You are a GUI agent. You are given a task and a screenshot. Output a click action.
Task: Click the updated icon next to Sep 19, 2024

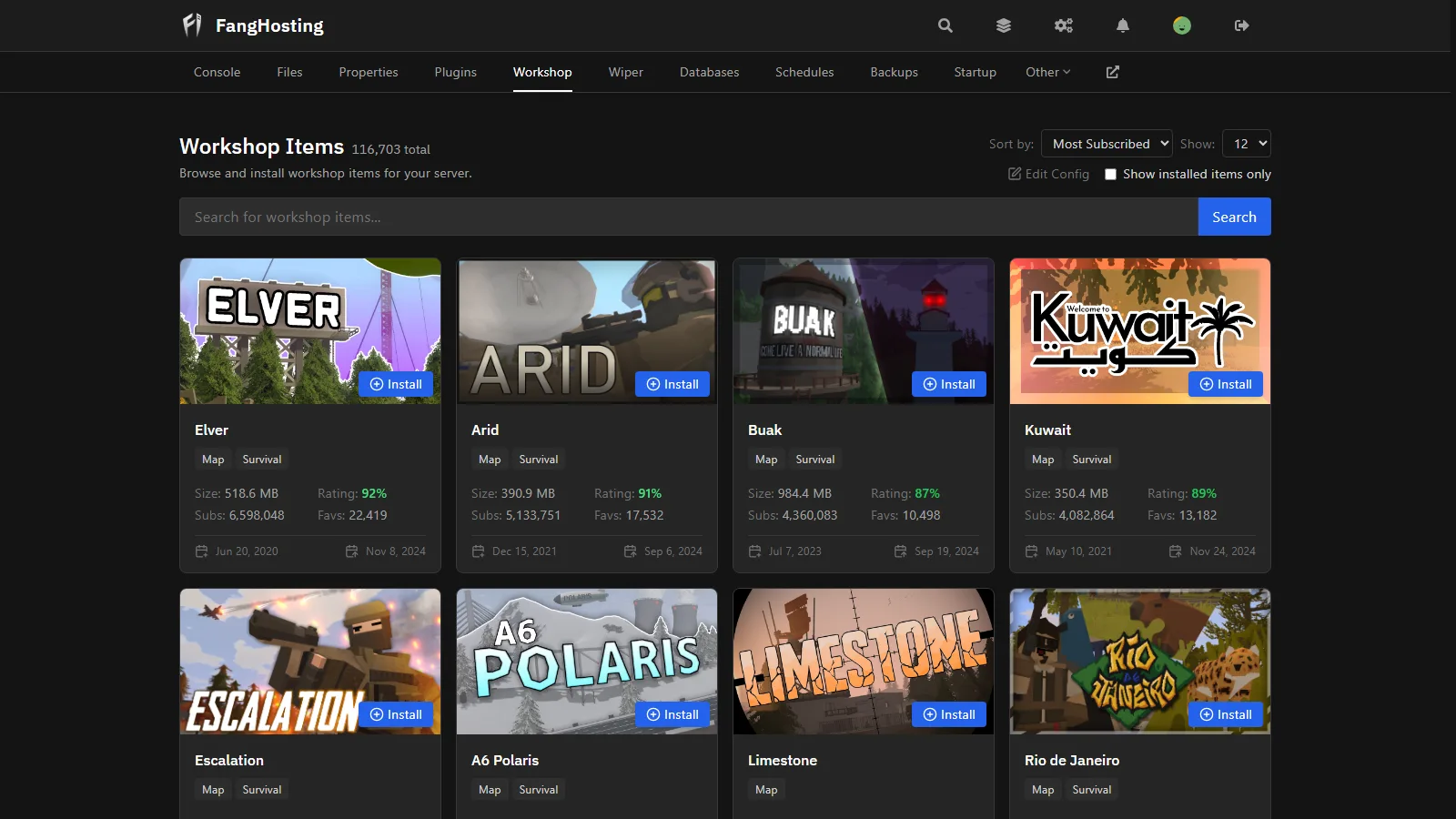(x=901, y=551)
